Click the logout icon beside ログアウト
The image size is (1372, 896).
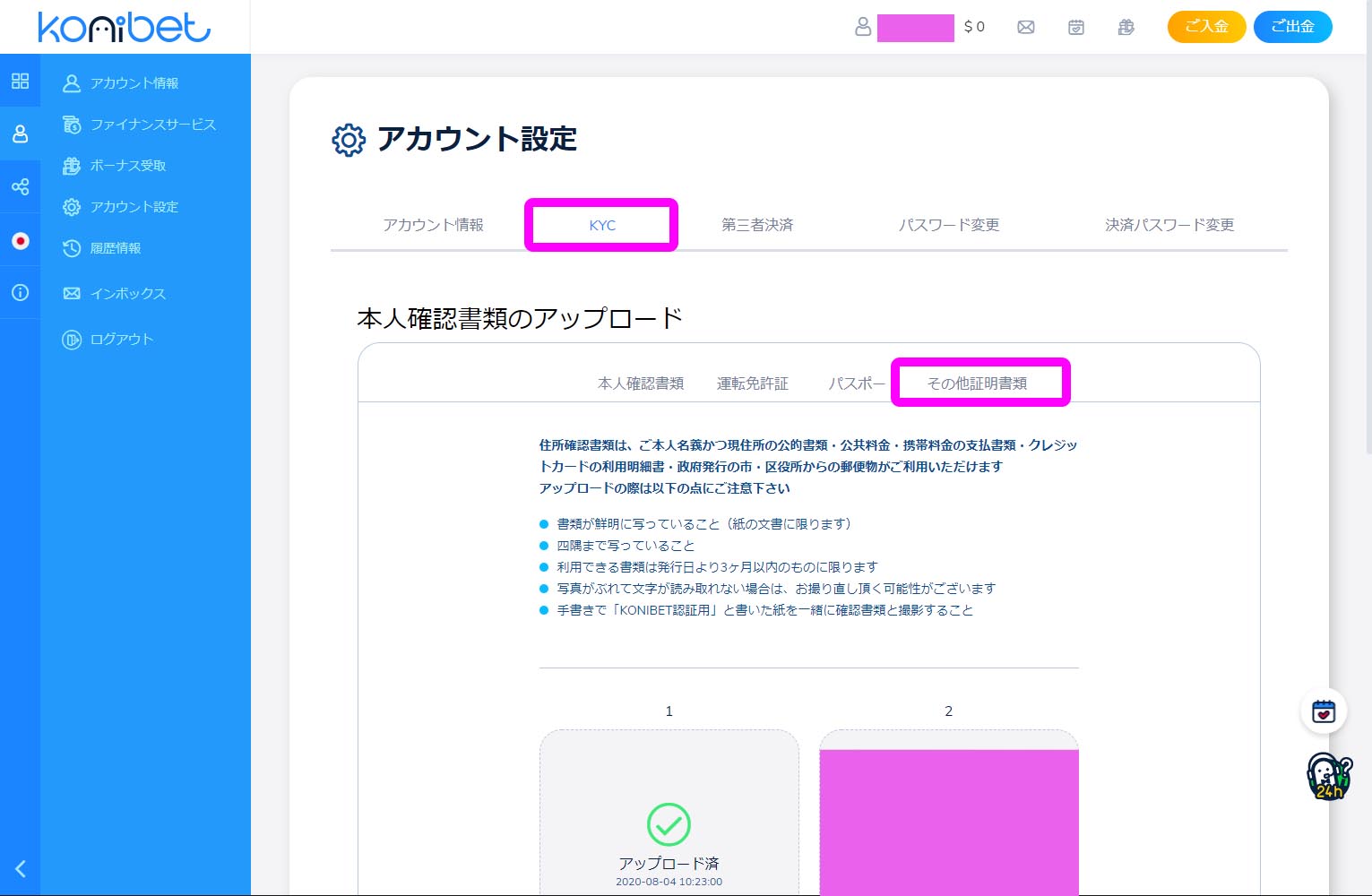pos(72,340)
